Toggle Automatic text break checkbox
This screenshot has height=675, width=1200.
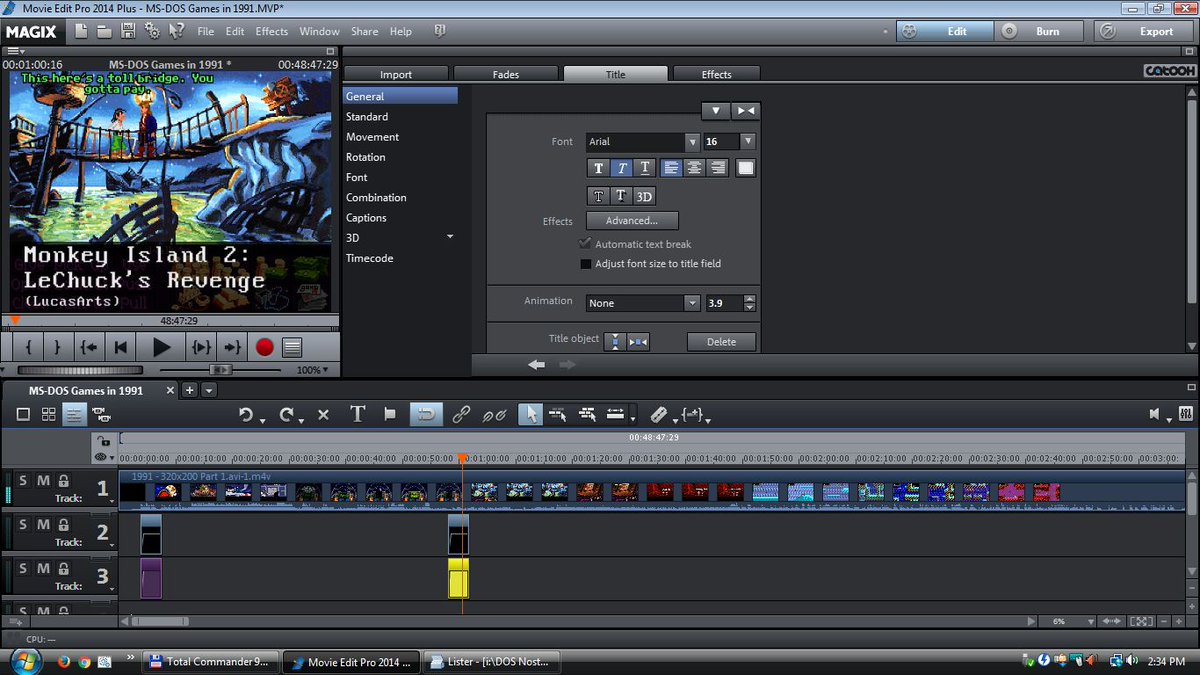point(586,244)
